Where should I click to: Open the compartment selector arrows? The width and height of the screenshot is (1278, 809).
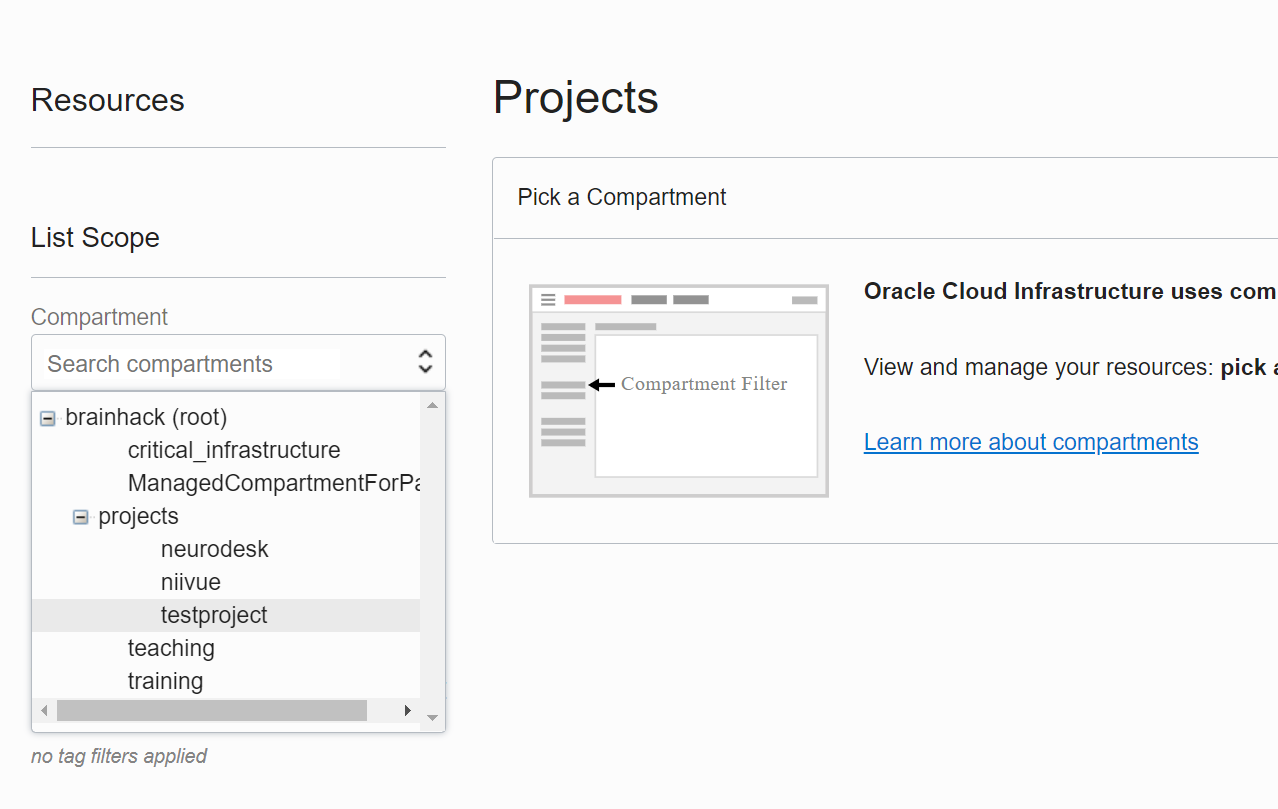[425, 362]
